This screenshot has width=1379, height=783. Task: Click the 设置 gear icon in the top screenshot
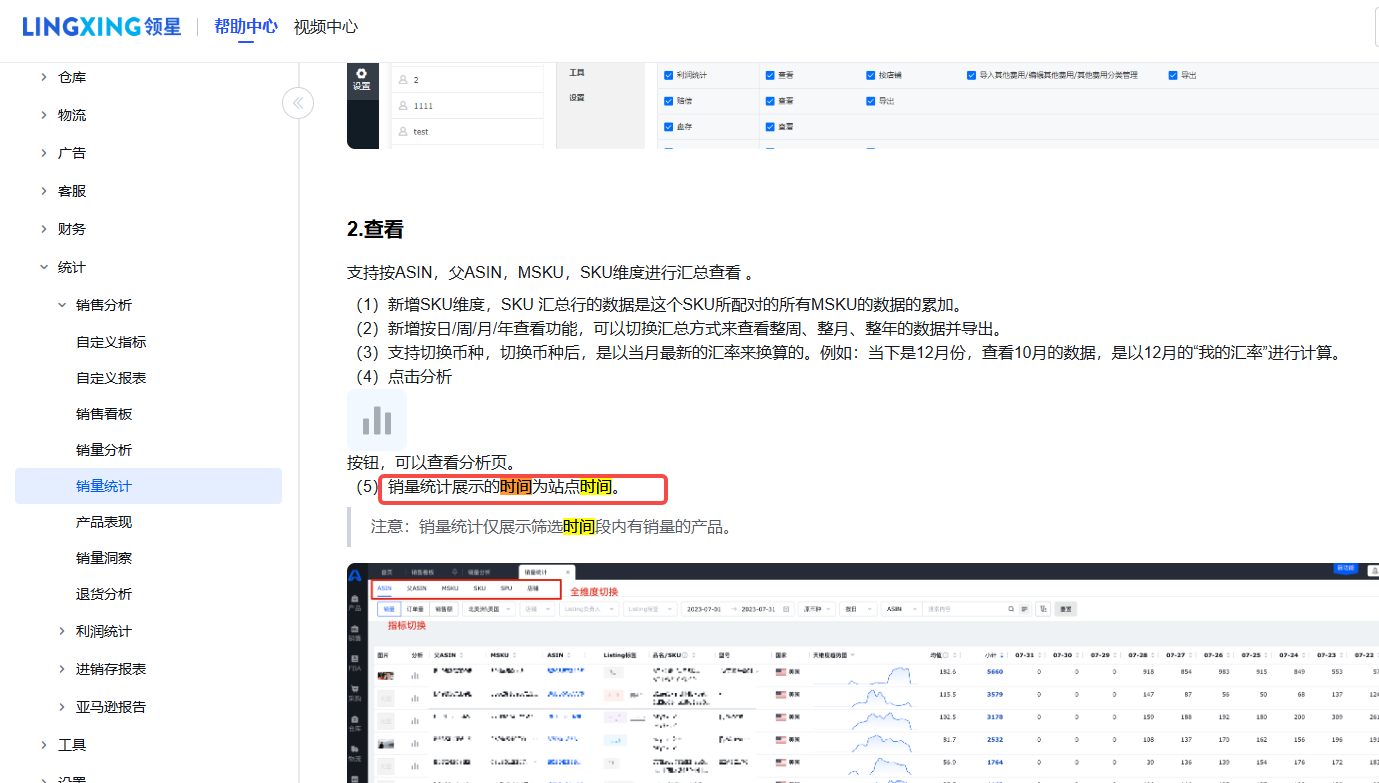coord(361,79)
